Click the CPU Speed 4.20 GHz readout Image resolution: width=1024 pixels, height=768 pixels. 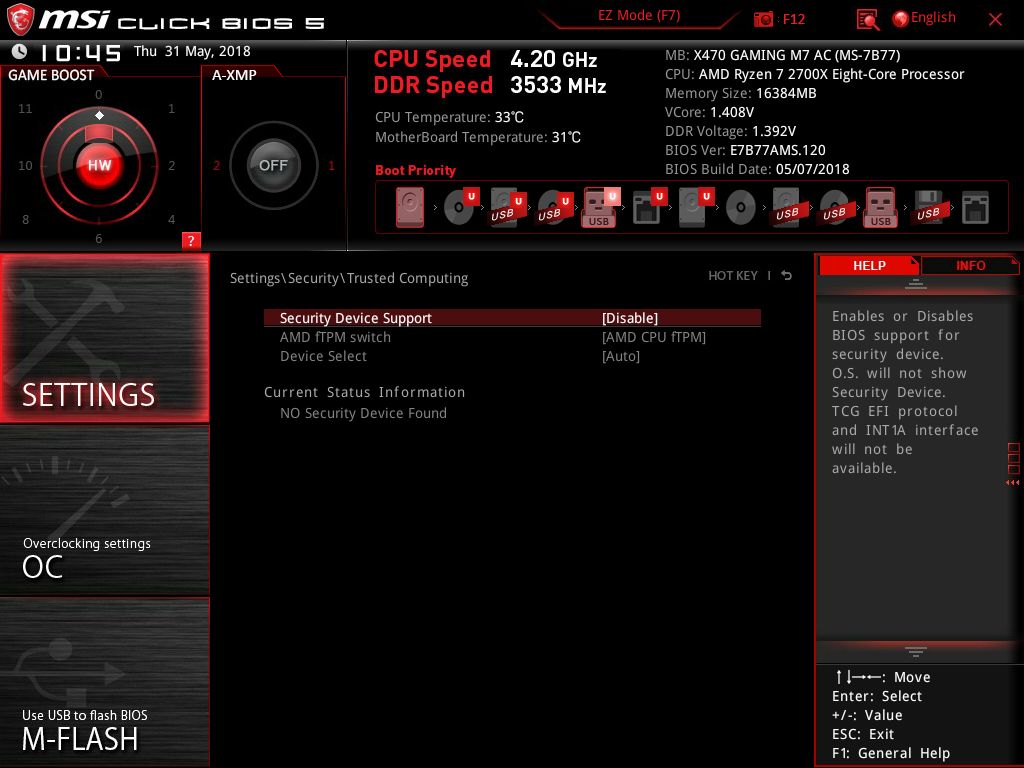point(485,59)
